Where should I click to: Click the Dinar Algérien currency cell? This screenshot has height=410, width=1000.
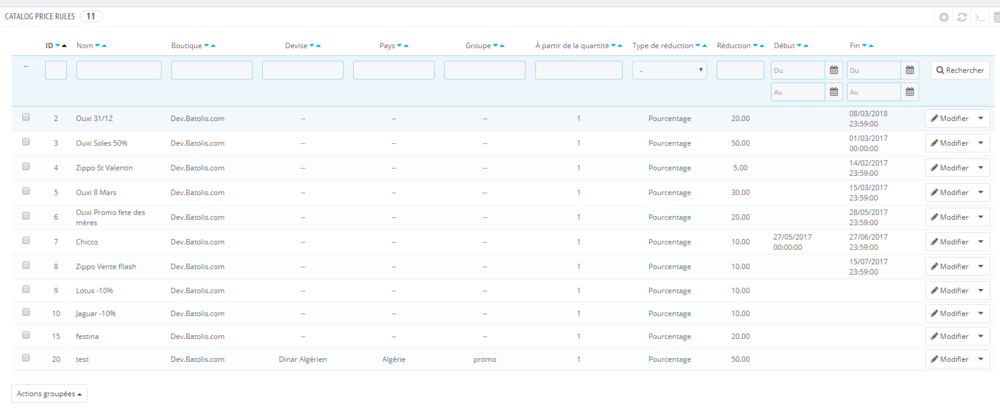pos(303,360)
